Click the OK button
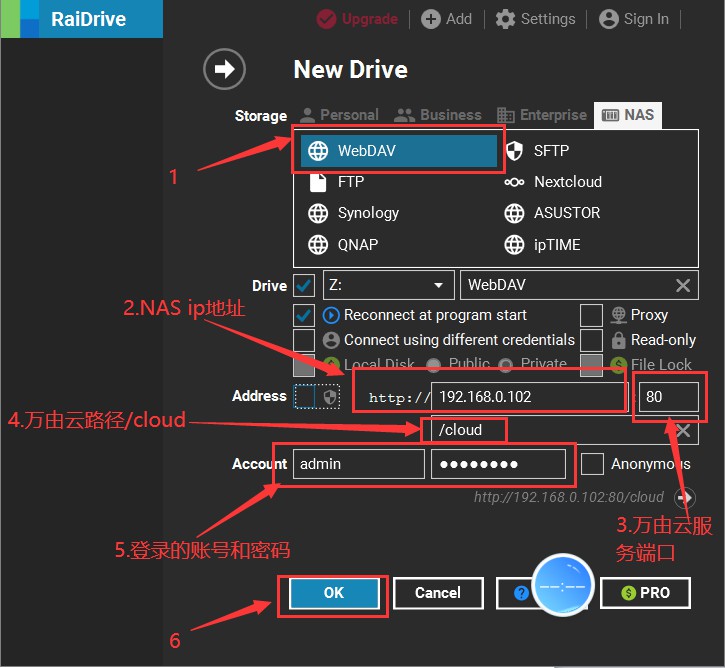The image size is (725, 668). point(334,593)
